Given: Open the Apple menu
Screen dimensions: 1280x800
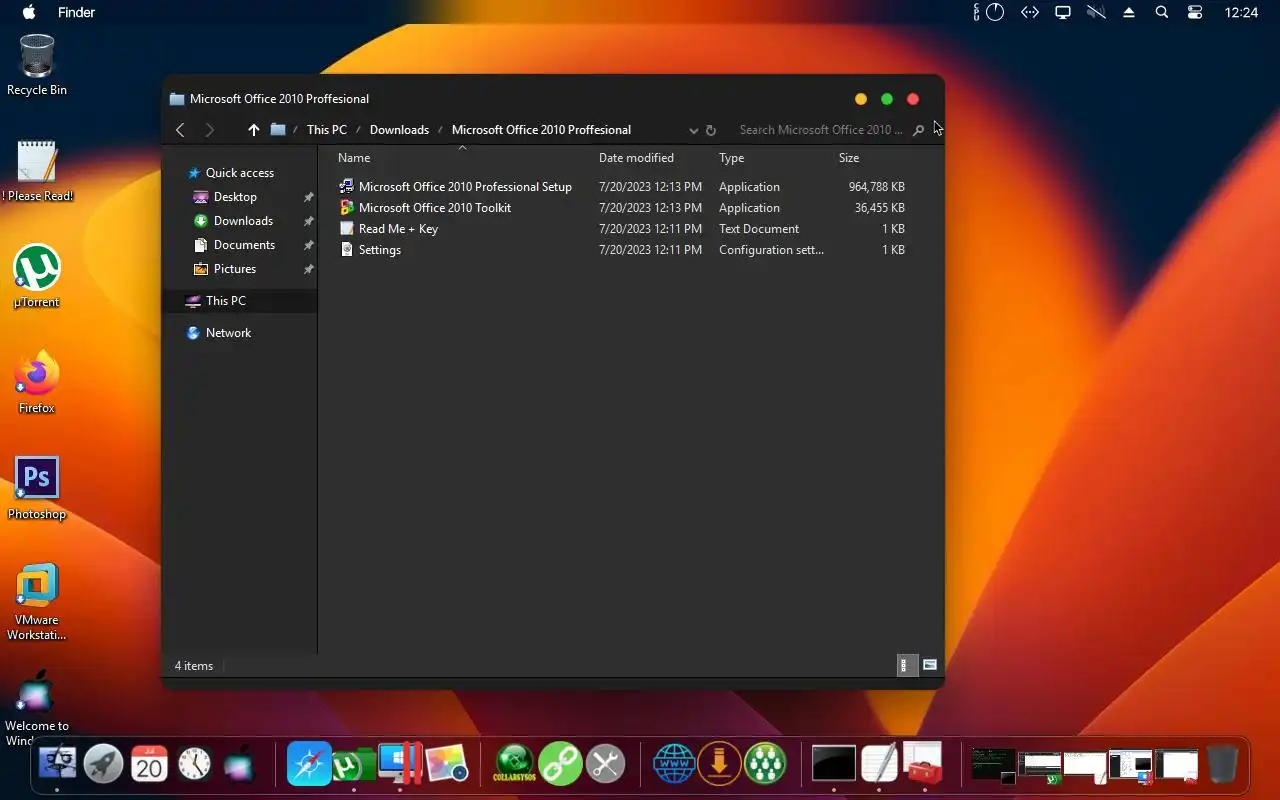Looking at the screenshot, I should 28,13.
